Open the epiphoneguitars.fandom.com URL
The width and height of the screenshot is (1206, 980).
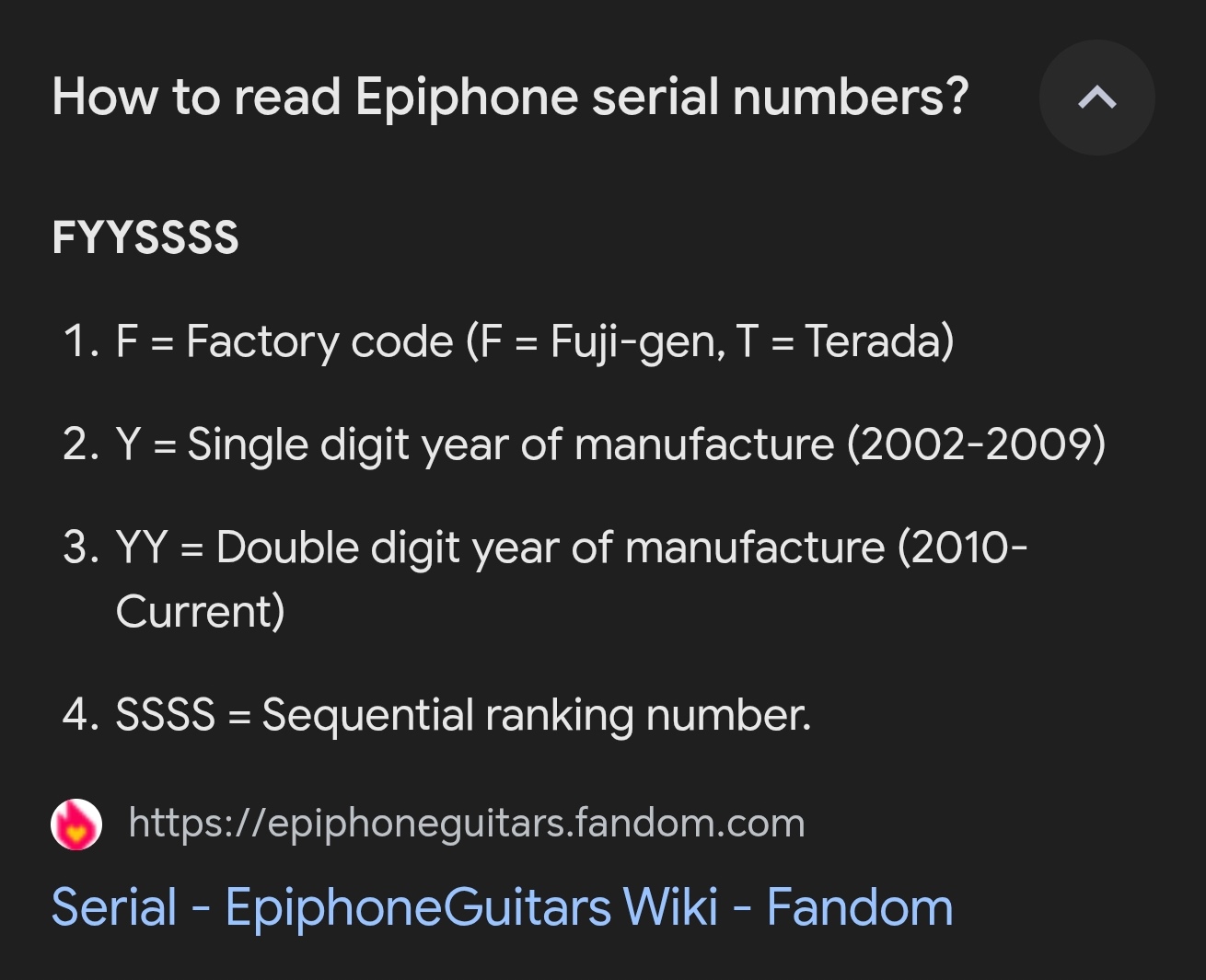click(467, 823)
